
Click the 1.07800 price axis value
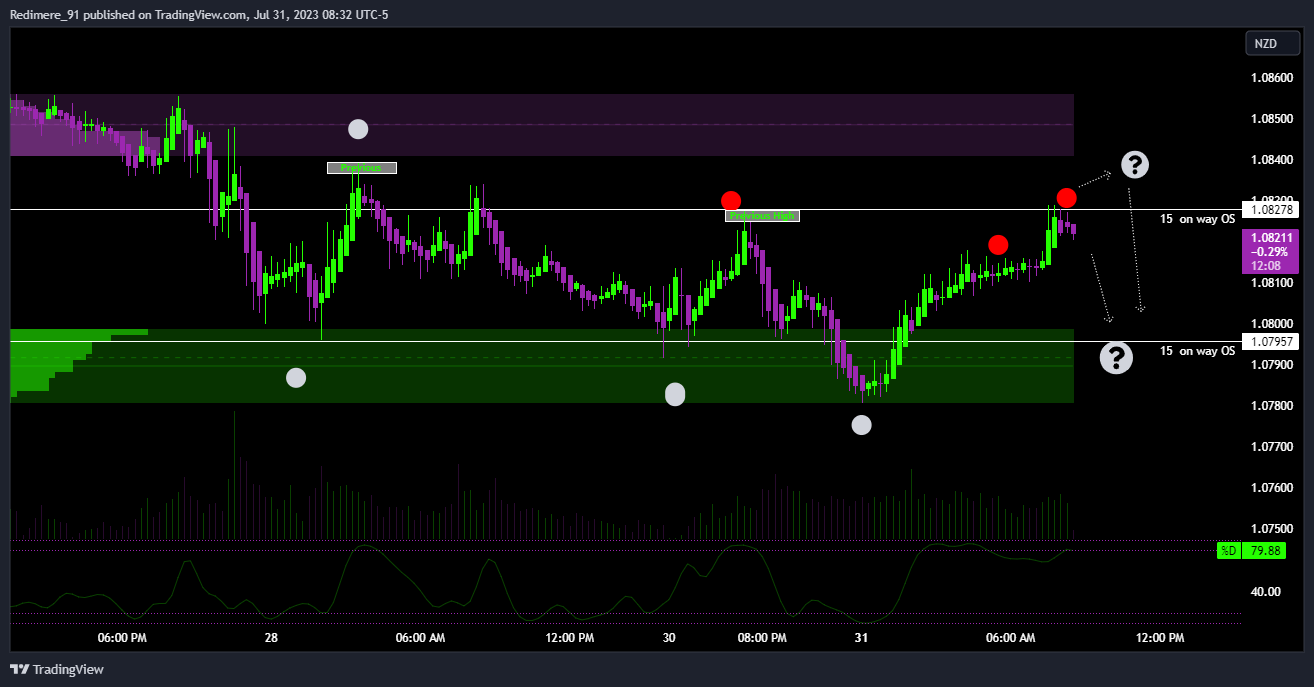pos(1270,405)
